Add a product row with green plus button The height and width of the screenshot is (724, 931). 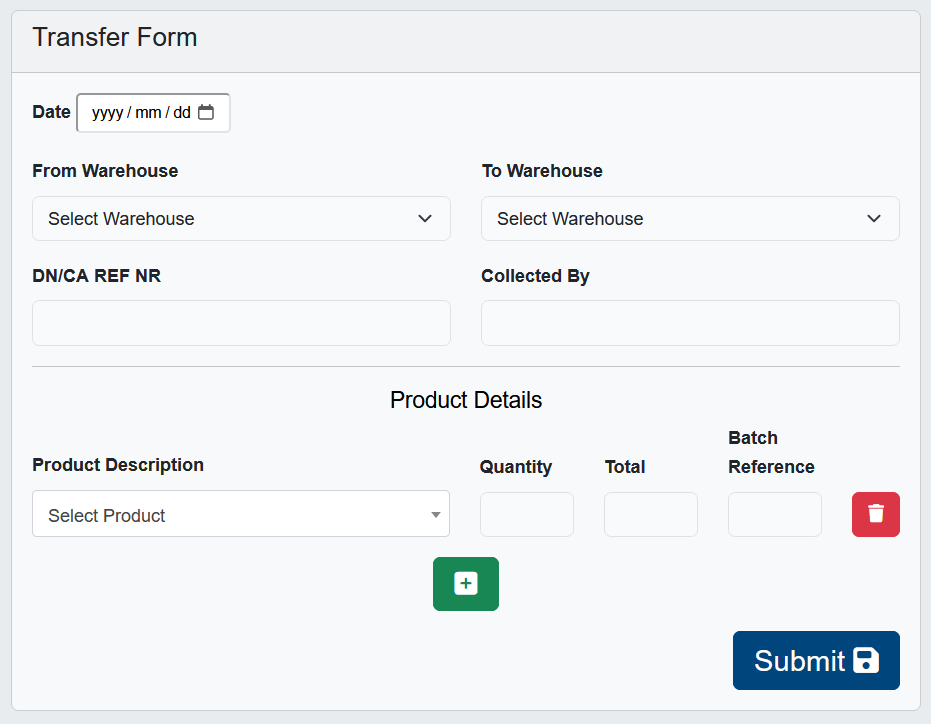[x=465, y=584]
